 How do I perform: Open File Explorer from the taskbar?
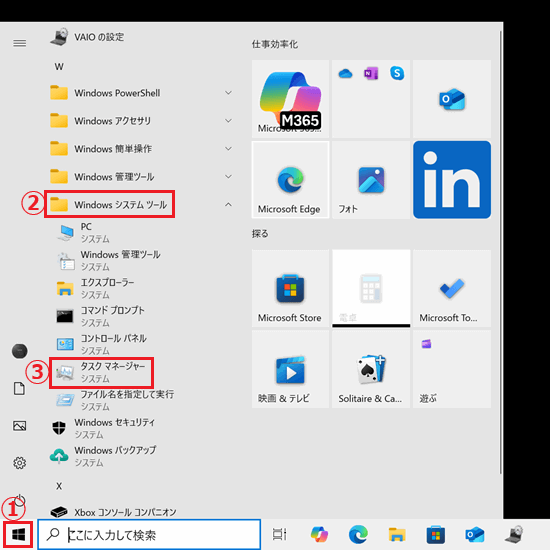(x=397, y=535)
